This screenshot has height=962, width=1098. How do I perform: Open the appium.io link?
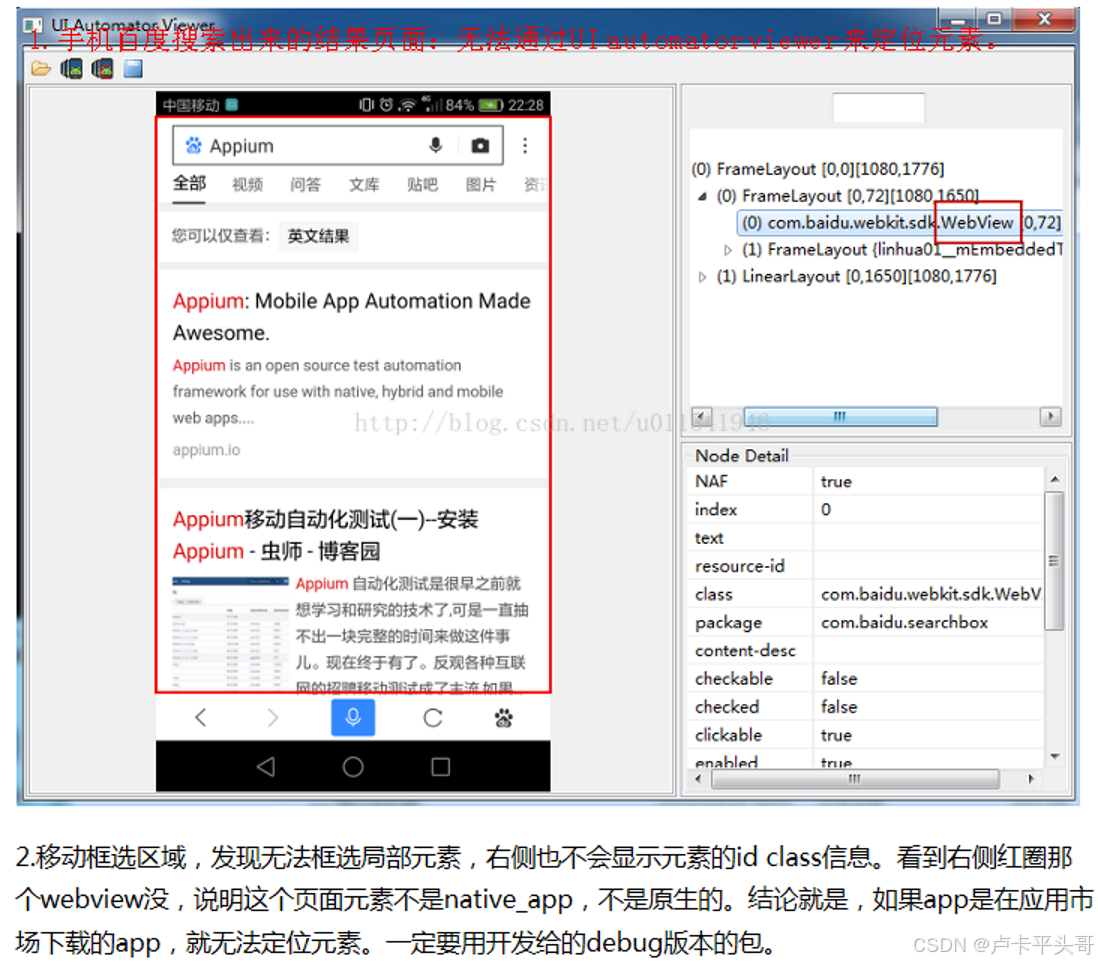(x=207, y=449)
